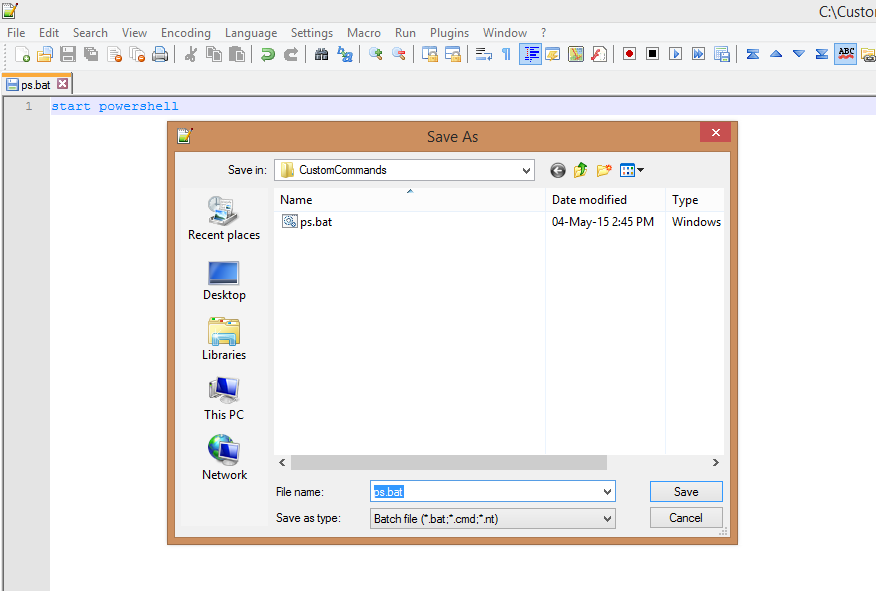The height and width of the screenshot is (591, 876).
Task: Click the blue up-triangle toolbar icon
Action: coord(775,54)
